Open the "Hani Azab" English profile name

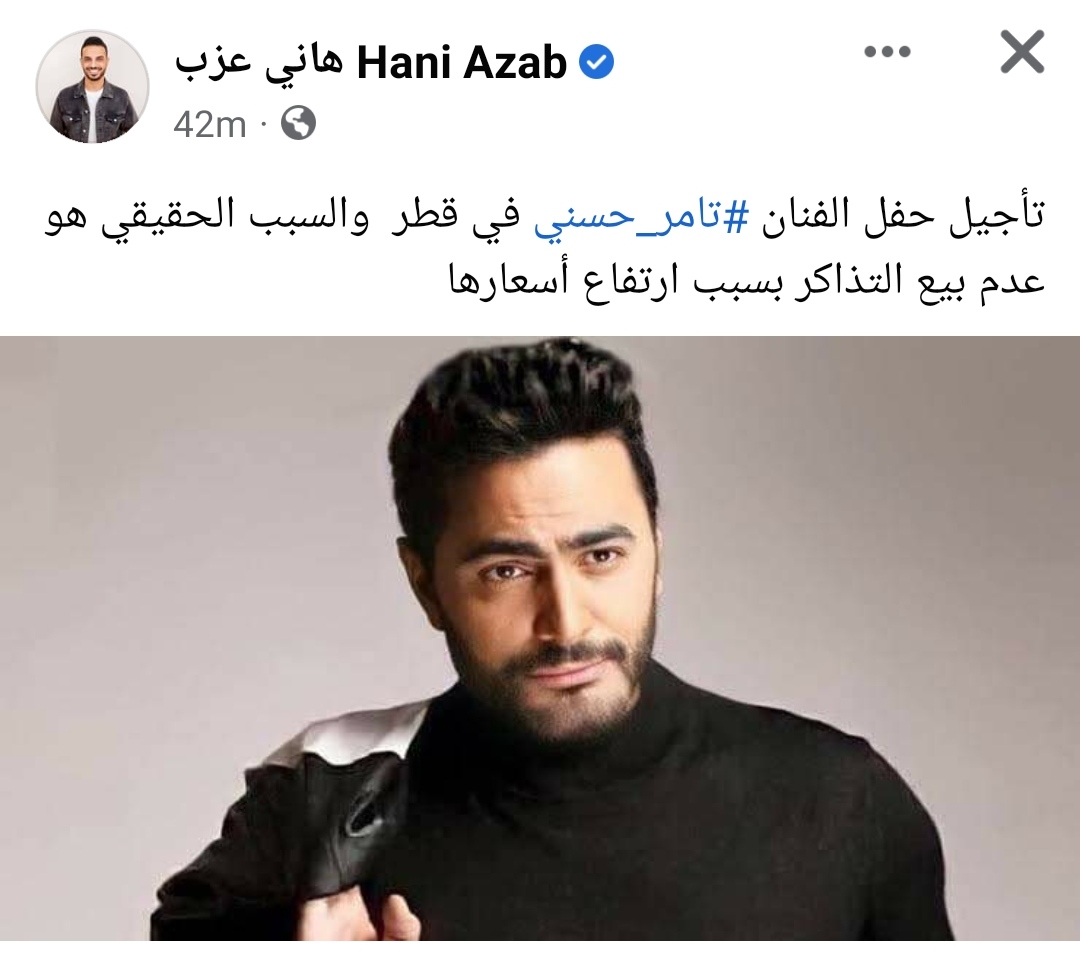tap(461, 63)
